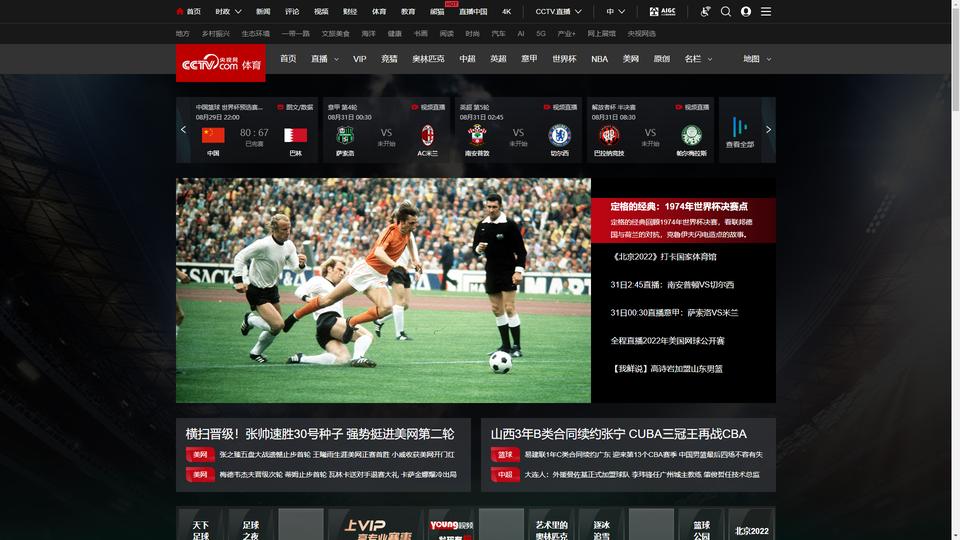Click the previous arrow in match carousel
Screen dimensions: 960x540
[x=183, y=130]
